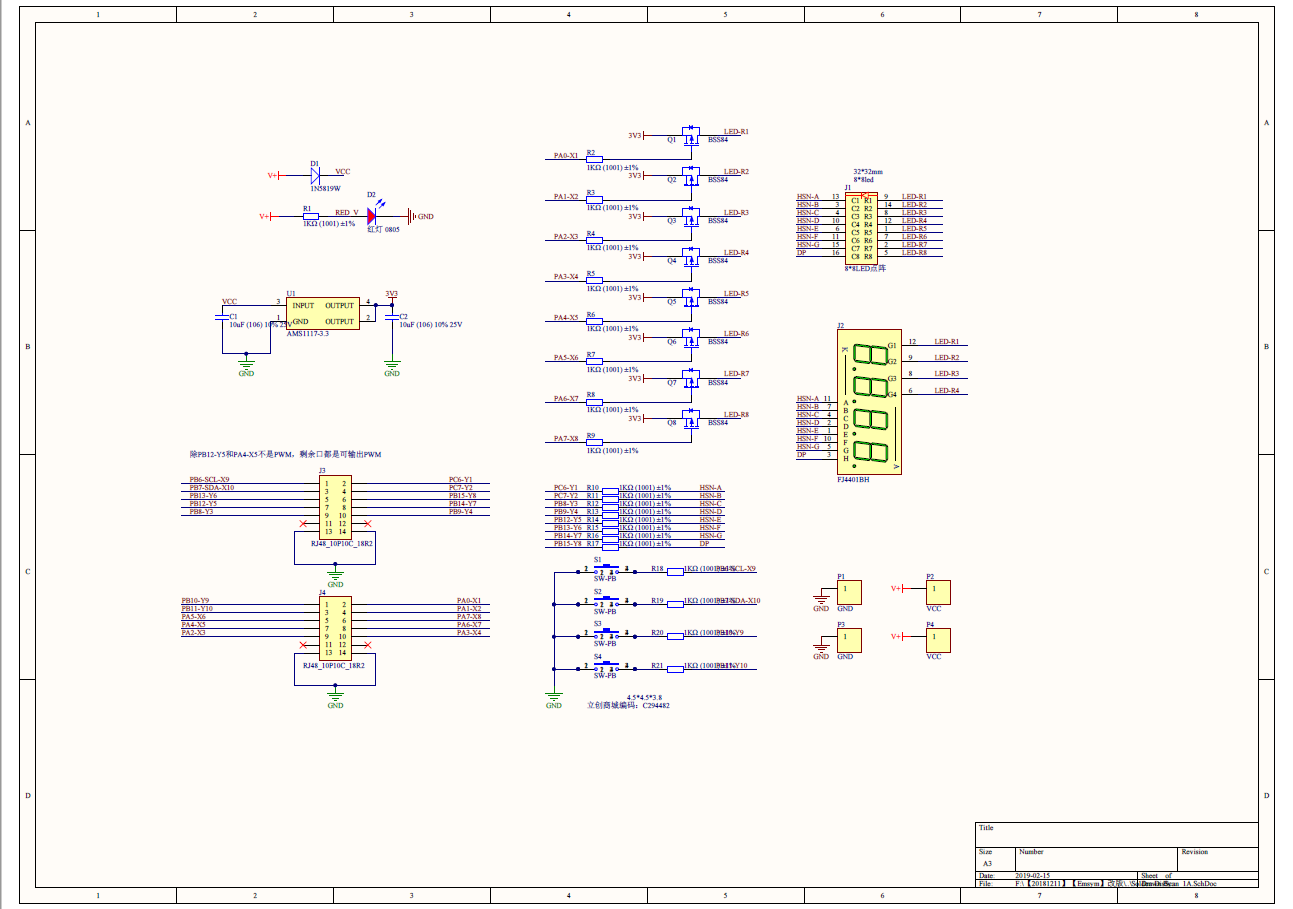Click the 4.5*4.5*3.8 dimension text

pos(644,697)
